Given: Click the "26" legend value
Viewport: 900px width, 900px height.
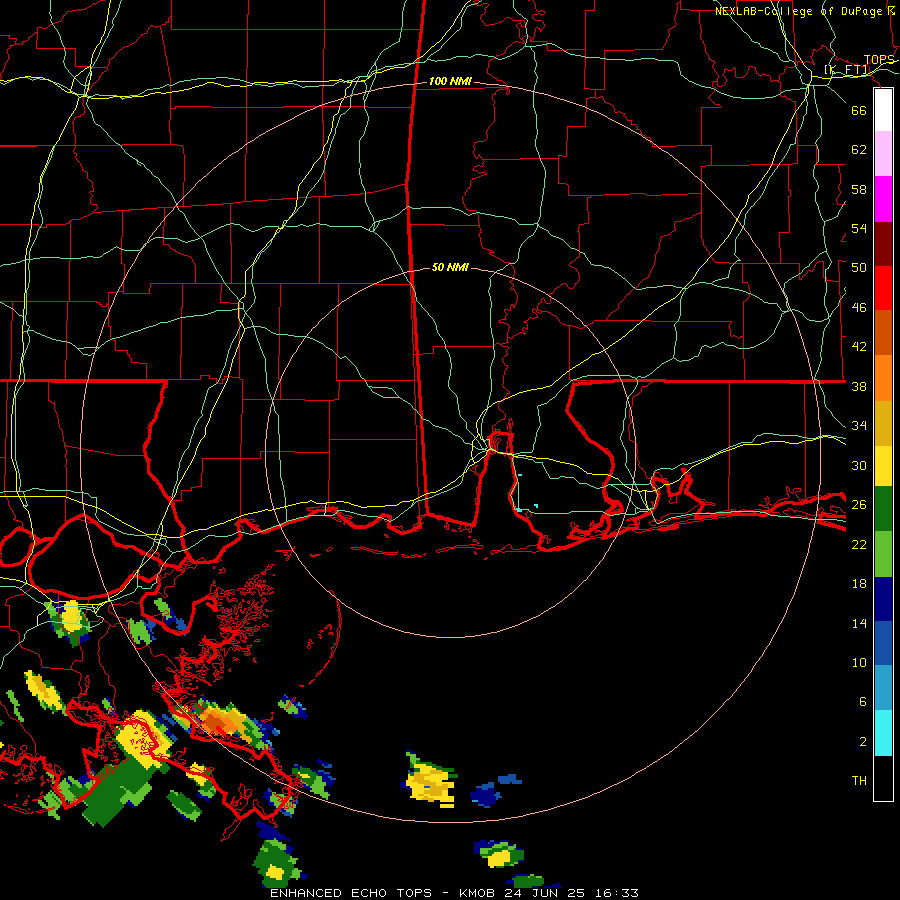Looking at the screenshot, I should [x=859, y=505].
